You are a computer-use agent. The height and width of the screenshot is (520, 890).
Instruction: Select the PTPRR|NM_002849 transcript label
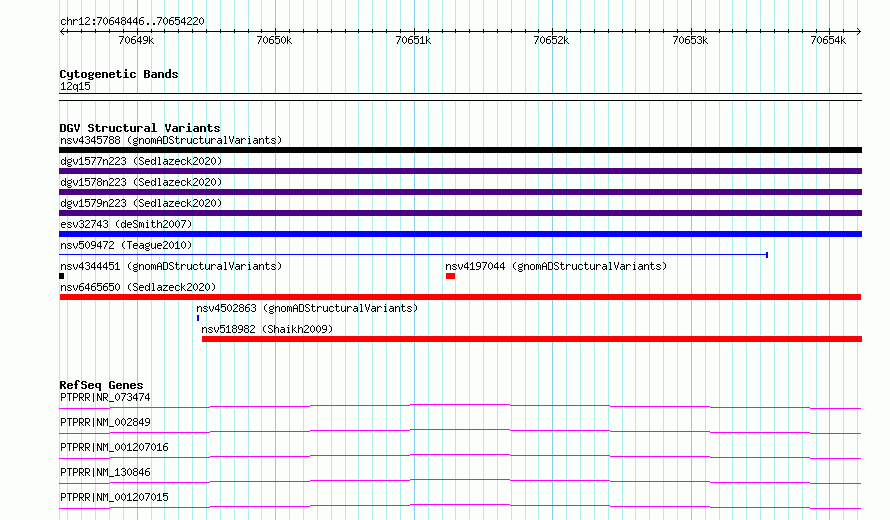(x=105, y=422)
